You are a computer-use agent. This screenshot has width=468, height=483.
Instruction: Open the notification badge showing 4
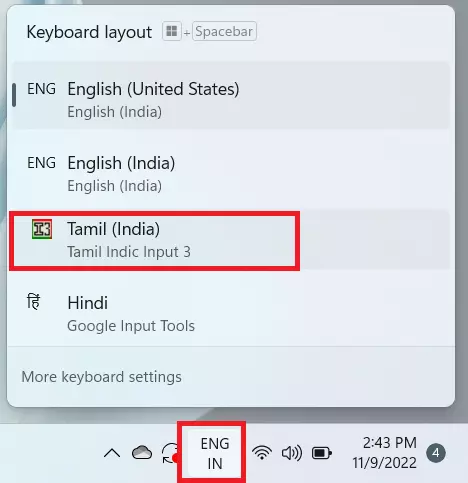436,453
